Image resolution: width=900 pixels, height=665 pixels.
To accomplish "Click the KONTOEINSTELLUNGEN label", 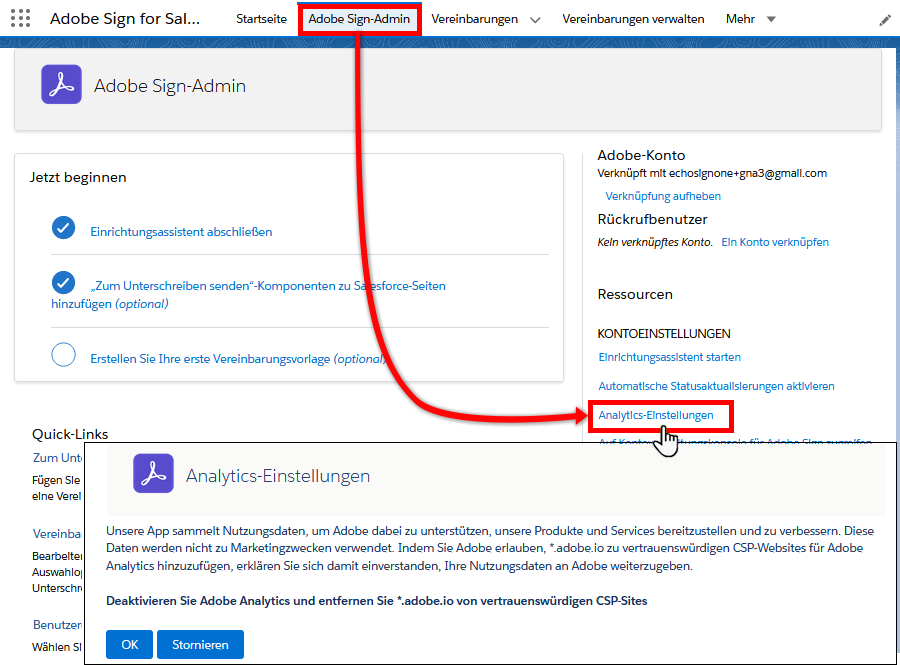I will pyautogui.click(x=664, y=334).
